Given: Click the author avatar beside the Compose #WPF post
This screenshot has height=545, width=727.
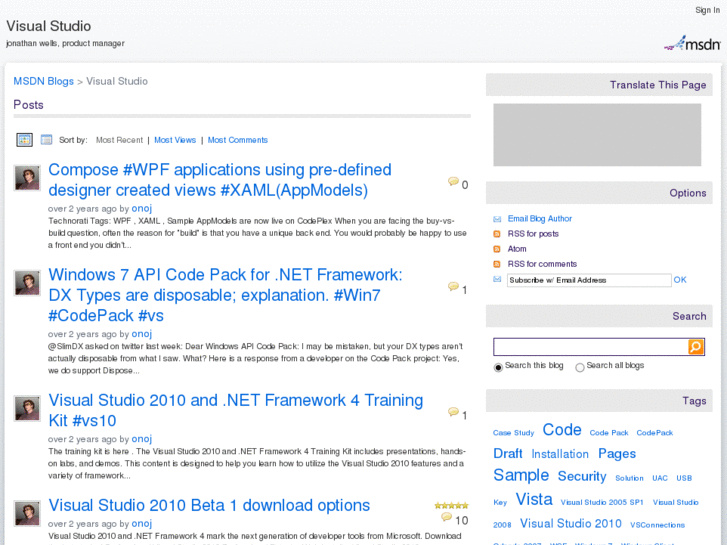Looking at the screenshot, I should (x=27, y=178).
